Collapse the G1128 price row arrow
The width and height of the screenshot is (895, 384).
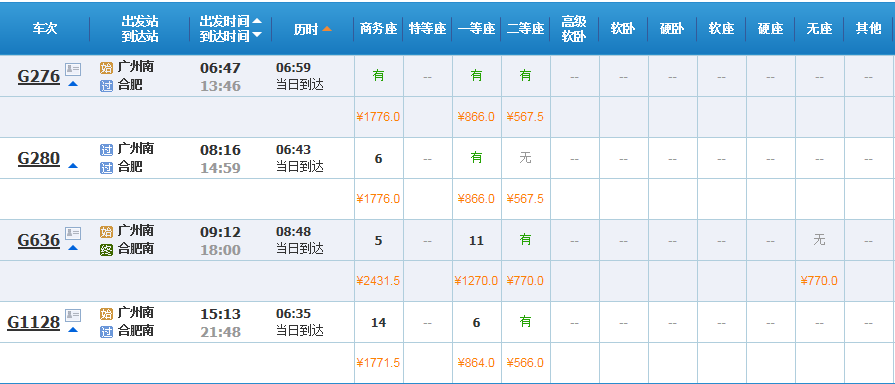pos(73,329)
